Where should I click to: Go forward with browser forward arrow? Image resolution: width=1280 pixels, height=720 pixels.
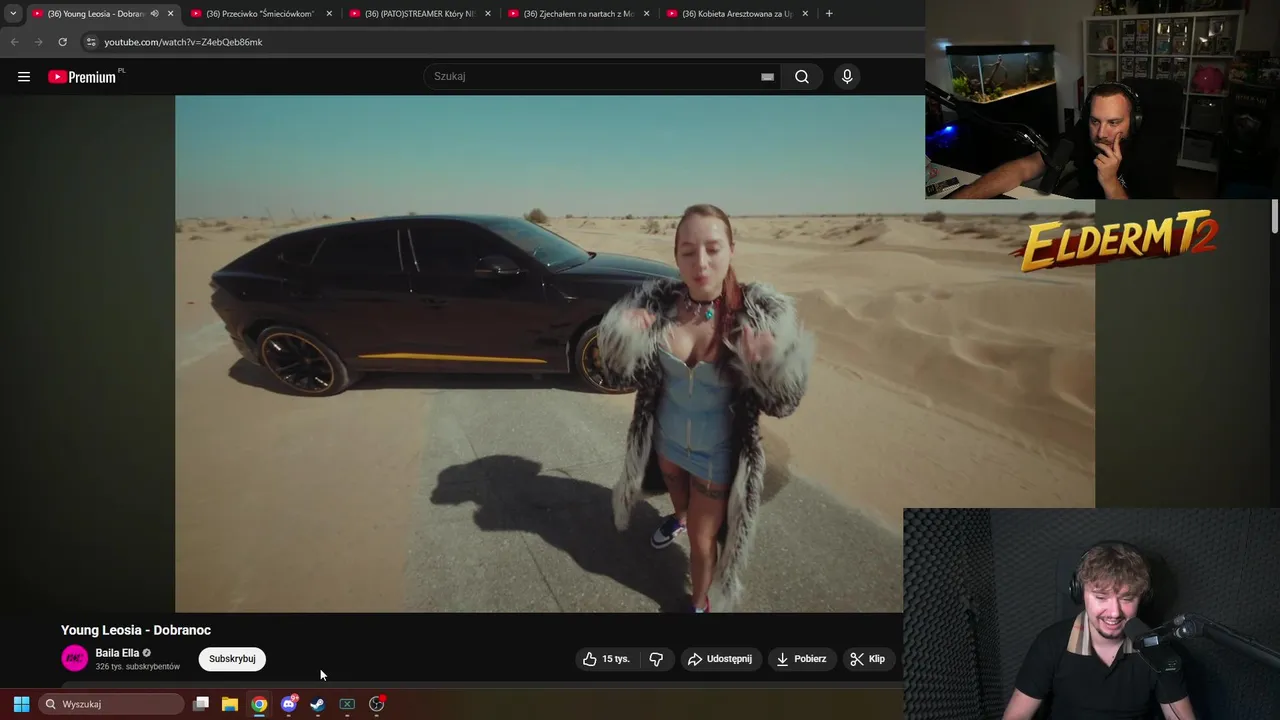pyautogui.click(x=38, y=42)
